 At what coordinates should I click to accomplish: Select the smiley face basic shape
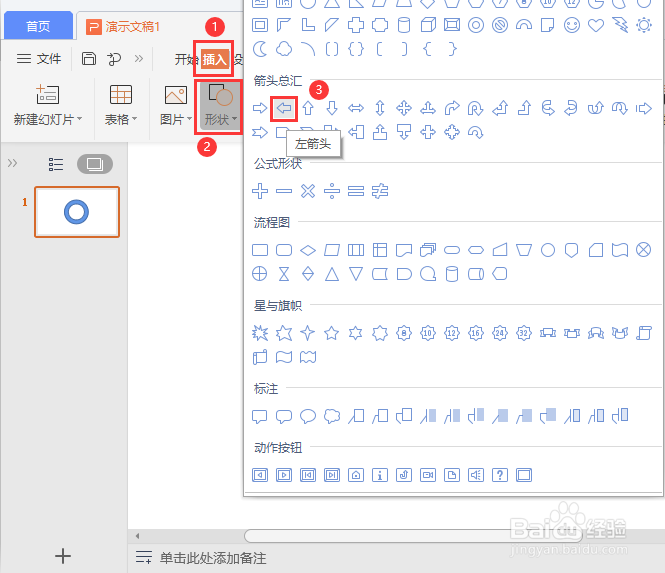tap(572, 25)
